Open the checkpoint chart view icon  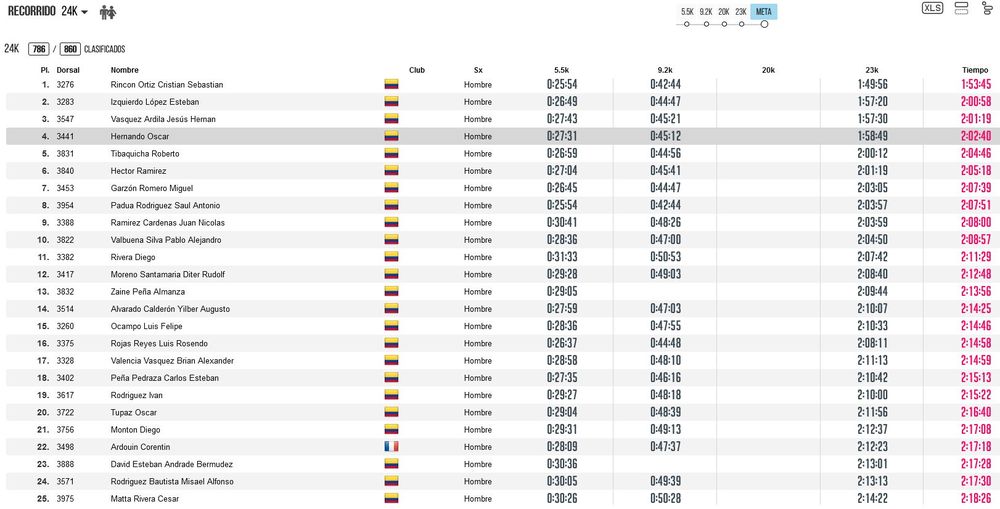(x=986, y=8)
